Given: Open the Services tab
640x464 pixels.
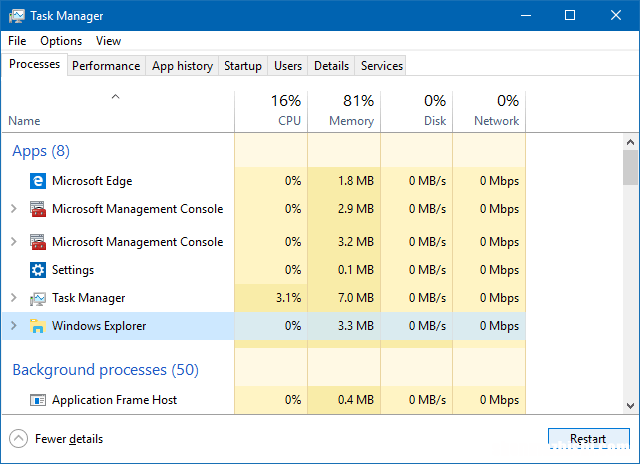Looking at the screenshot, I should point(382,66).
